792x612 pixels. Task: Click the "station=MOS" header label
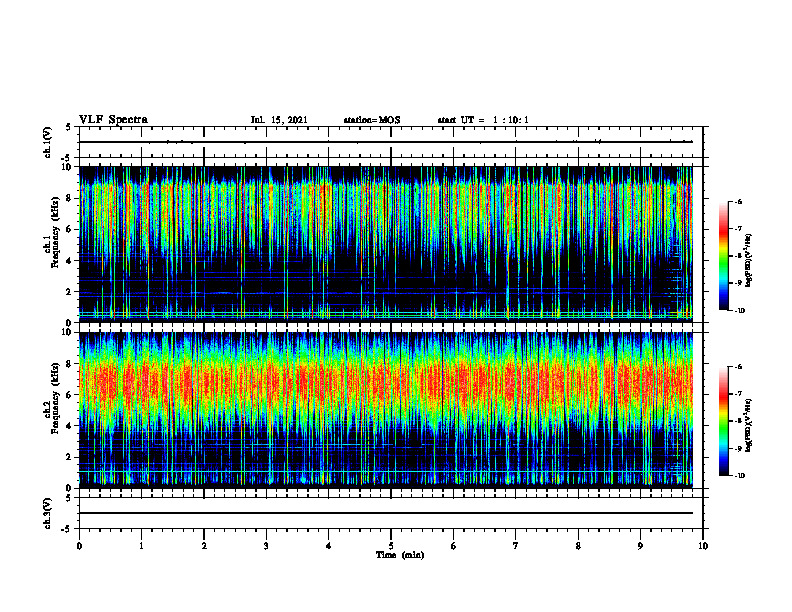(x=372, y=120)
